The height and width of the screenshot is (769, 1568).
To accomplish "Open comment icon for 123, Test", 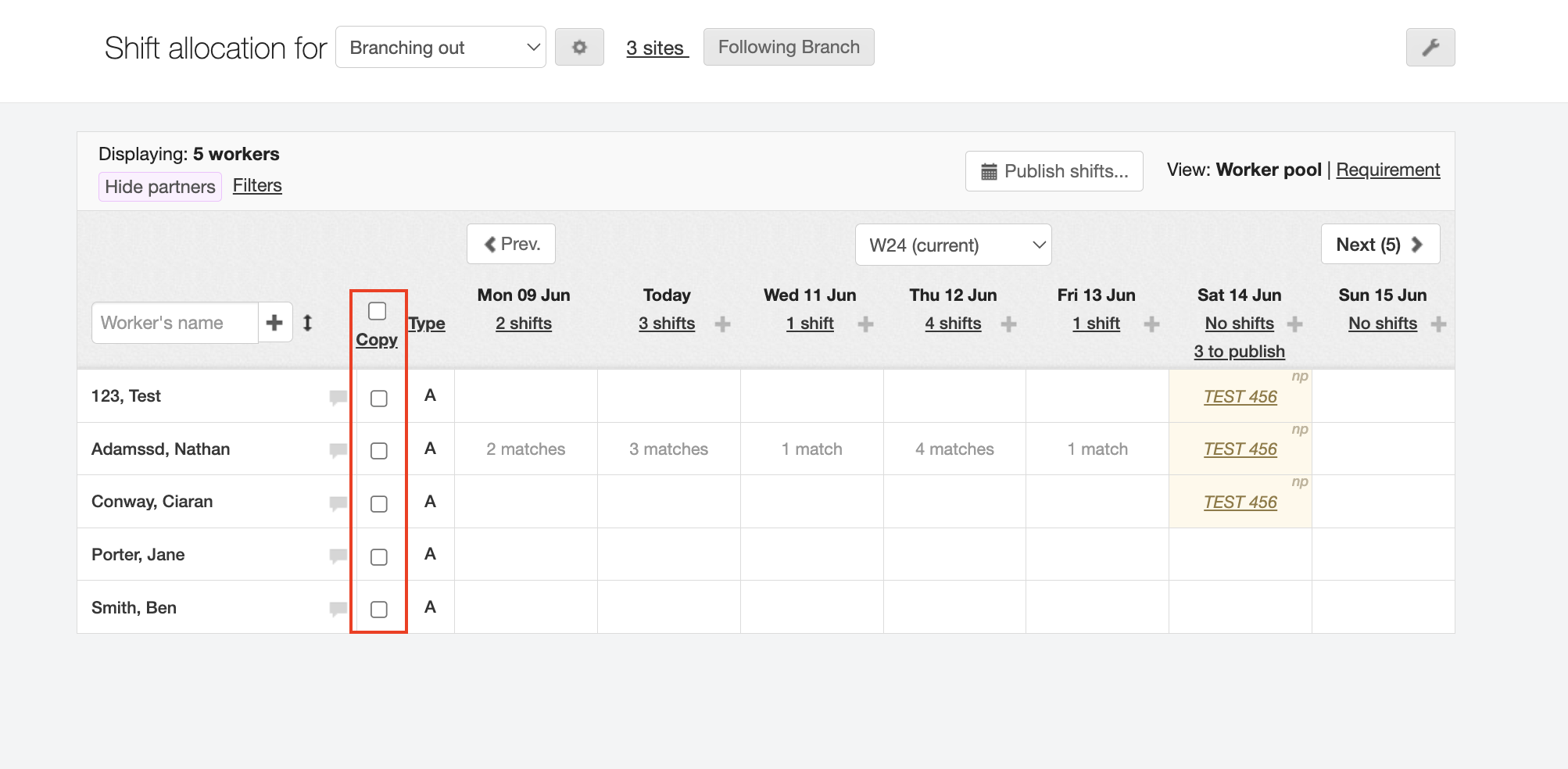I will click(x=338, y=397).
